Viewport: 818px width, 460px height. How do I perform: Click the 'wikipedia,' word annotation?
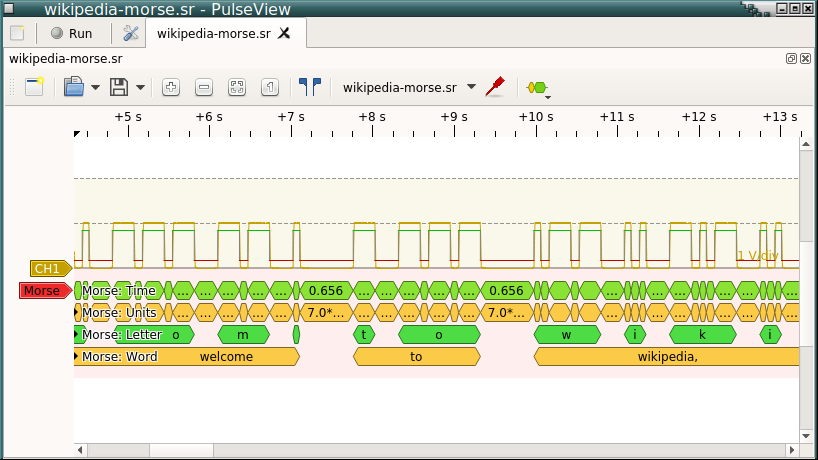tap(667, 356)
